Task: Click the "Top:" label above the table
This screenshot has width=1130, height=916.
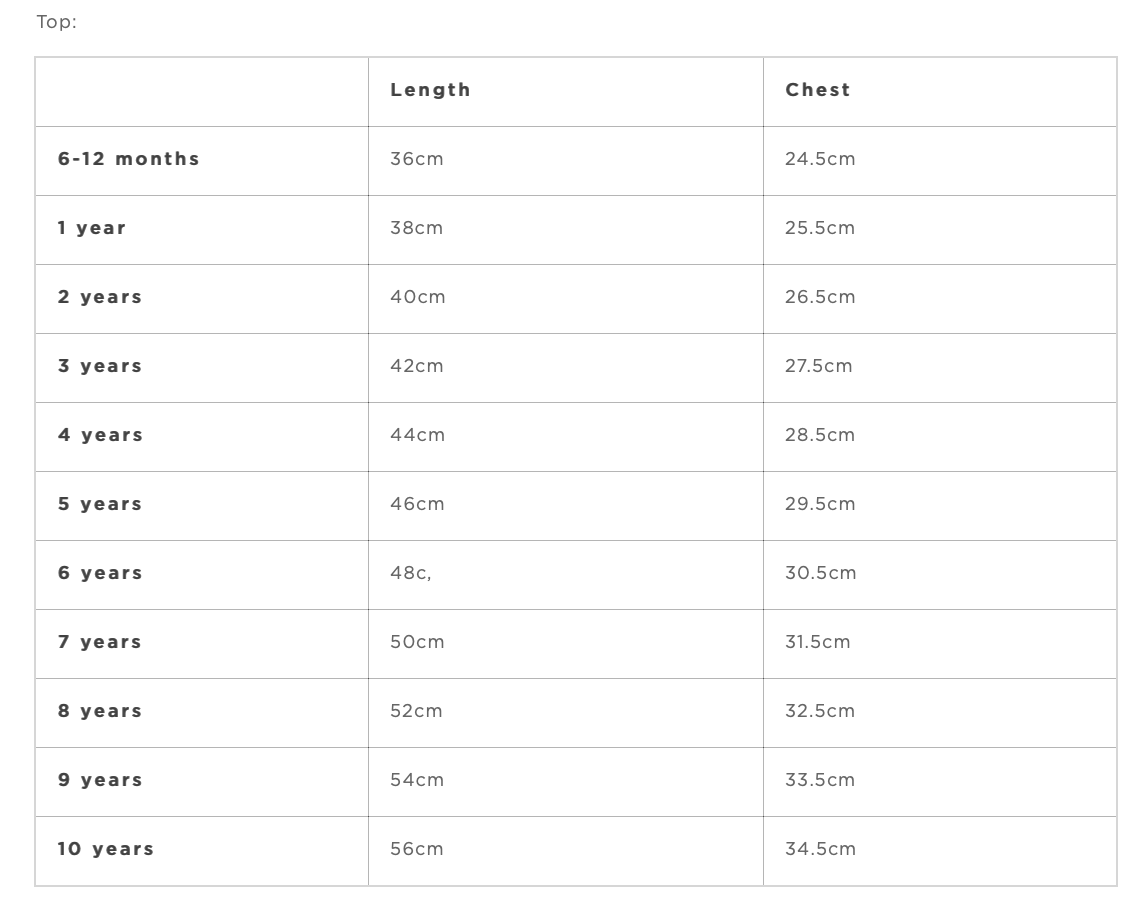Action: coord(57,22)
